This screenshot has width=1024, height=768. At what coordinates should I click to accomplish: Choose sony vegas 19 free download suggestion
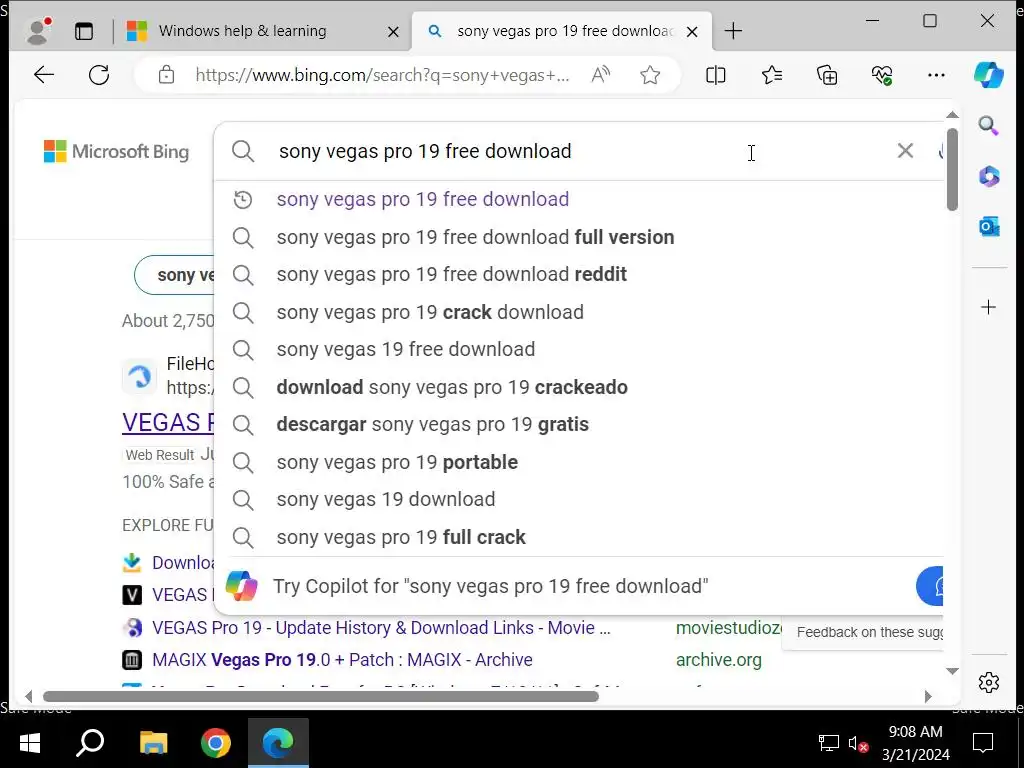point(578,349)
